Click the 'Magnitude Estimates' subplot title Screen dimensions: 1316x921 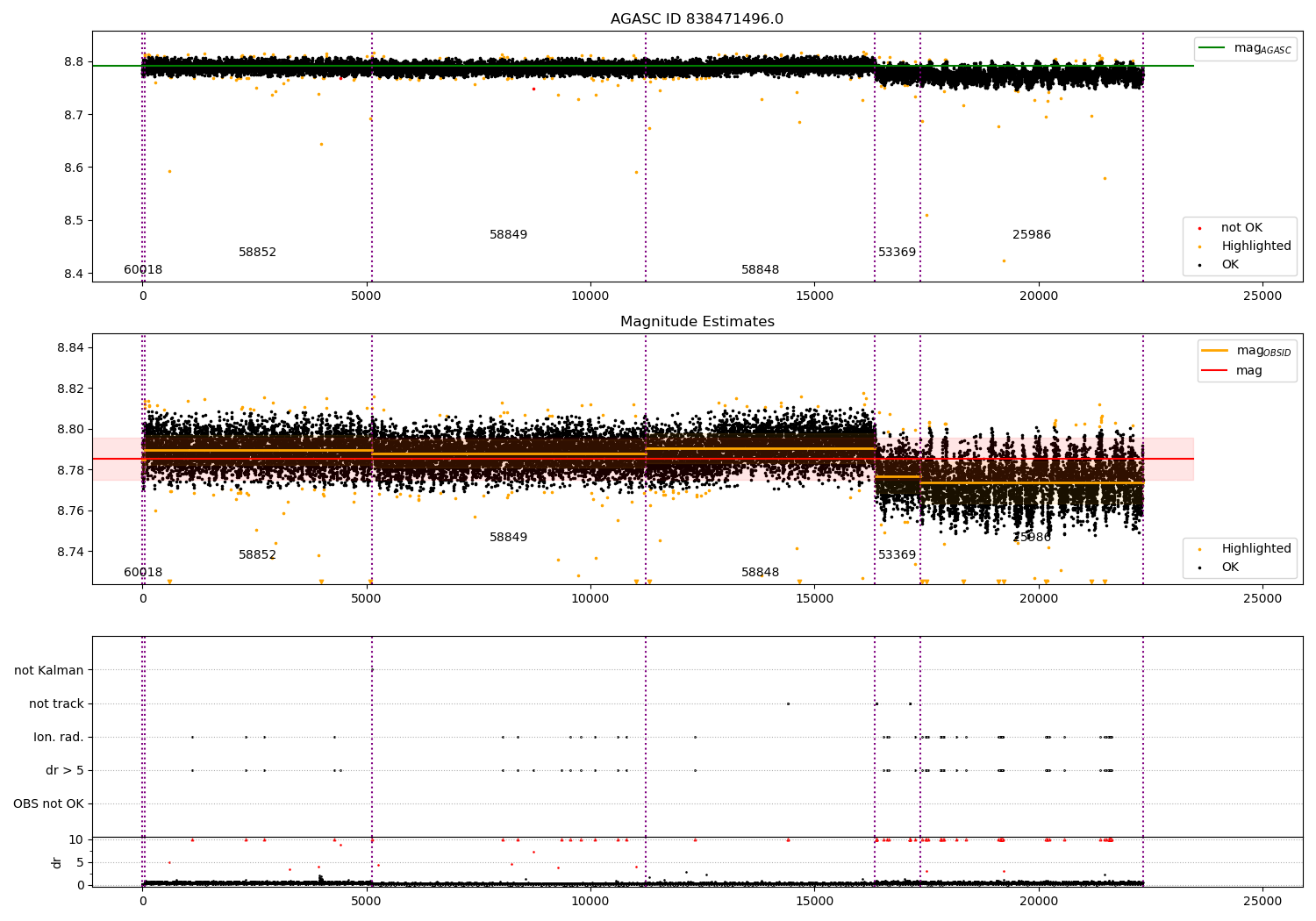tap(697, 322)
